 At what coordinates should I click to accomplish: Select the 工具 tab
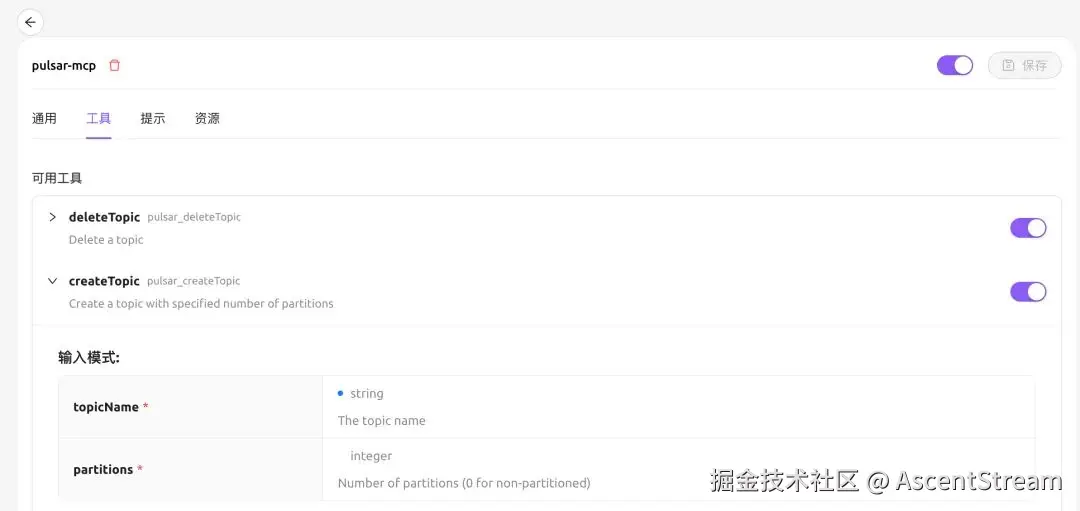pyautogui.click(x=98, y=118)
